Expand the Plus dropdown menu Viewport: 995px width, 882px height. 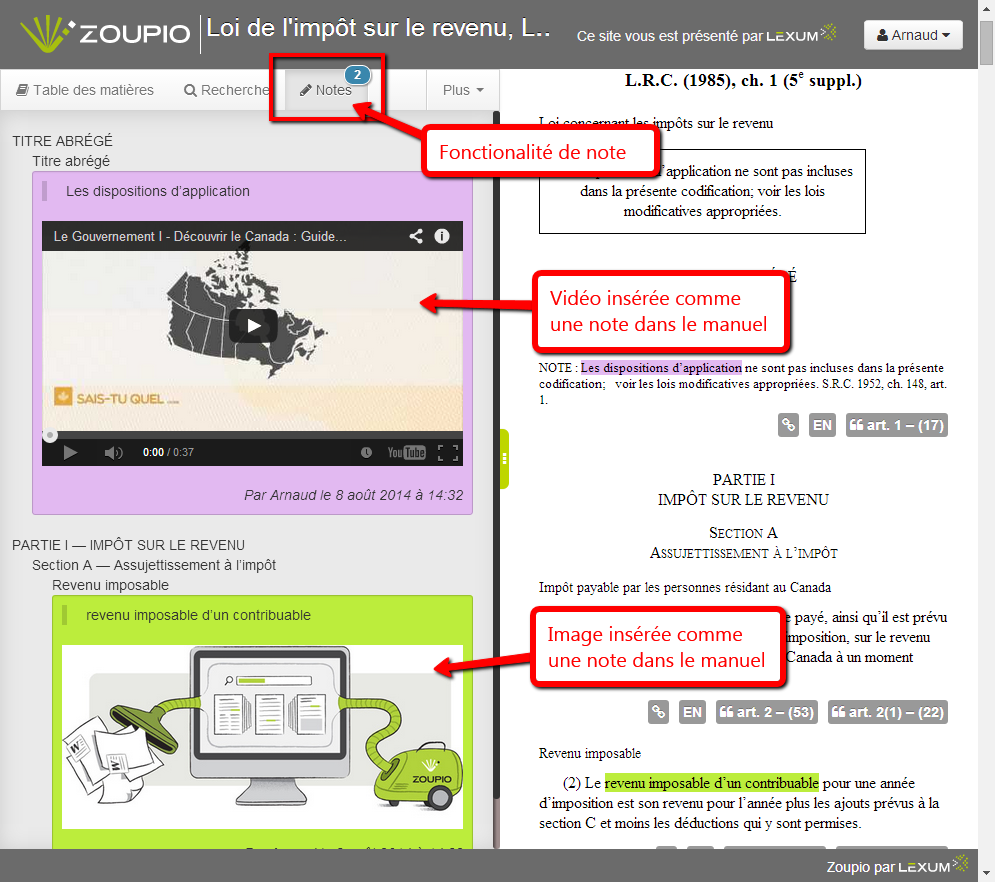coord(462,90)
